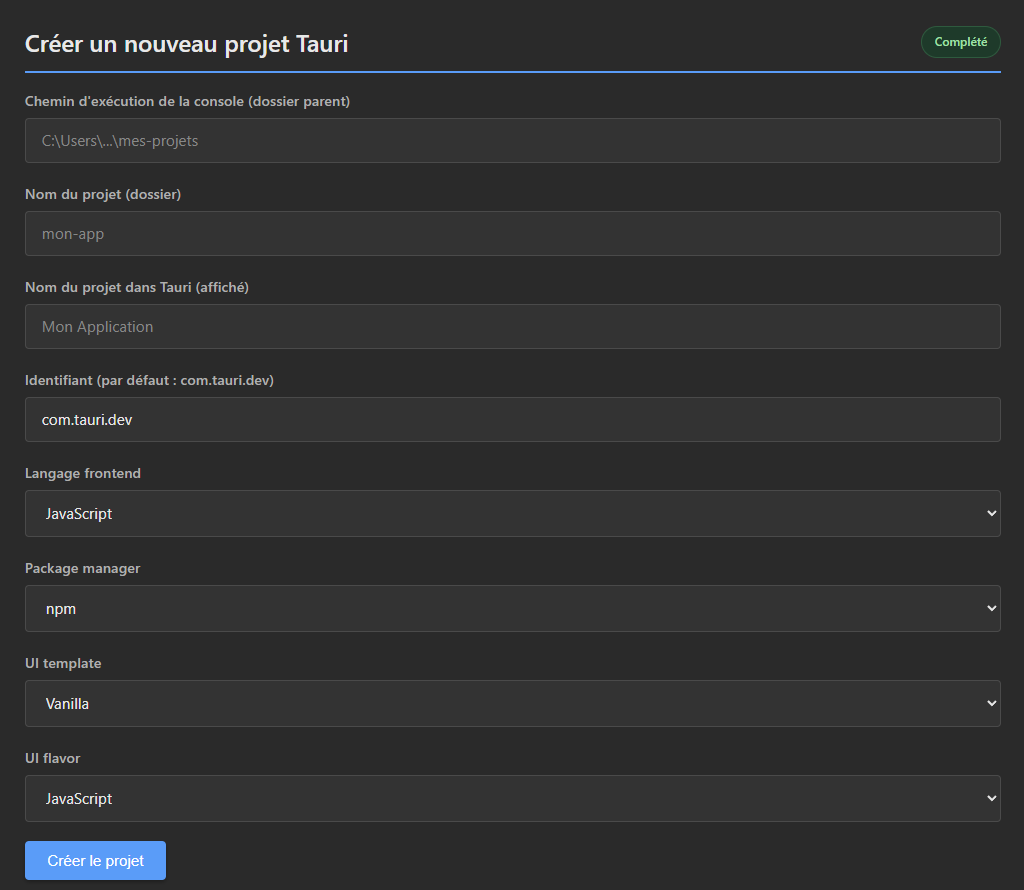Click the 'Chemin d'exécution de la console' label
Viewport: 1024px width, 890px height.
tap(187, 101)
